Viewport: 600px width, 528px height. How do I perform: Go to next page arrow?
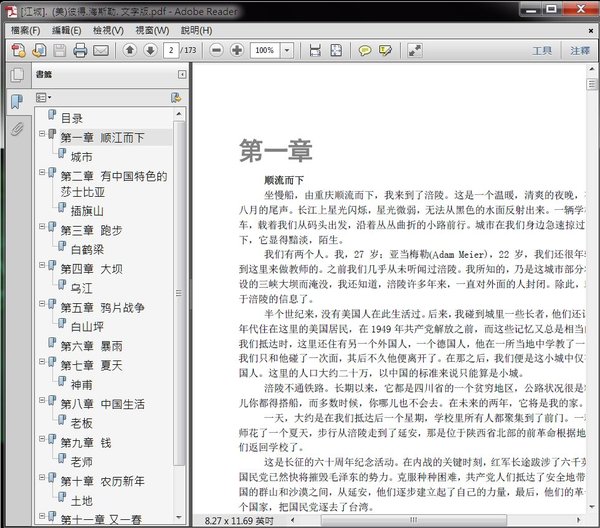150,50
